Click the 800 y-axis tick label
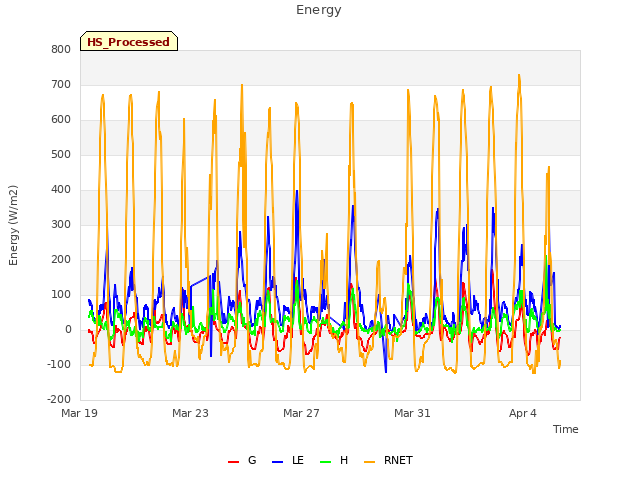Viewport: 640px width, 480px height. pyautogui.click(x=61, y=50)
